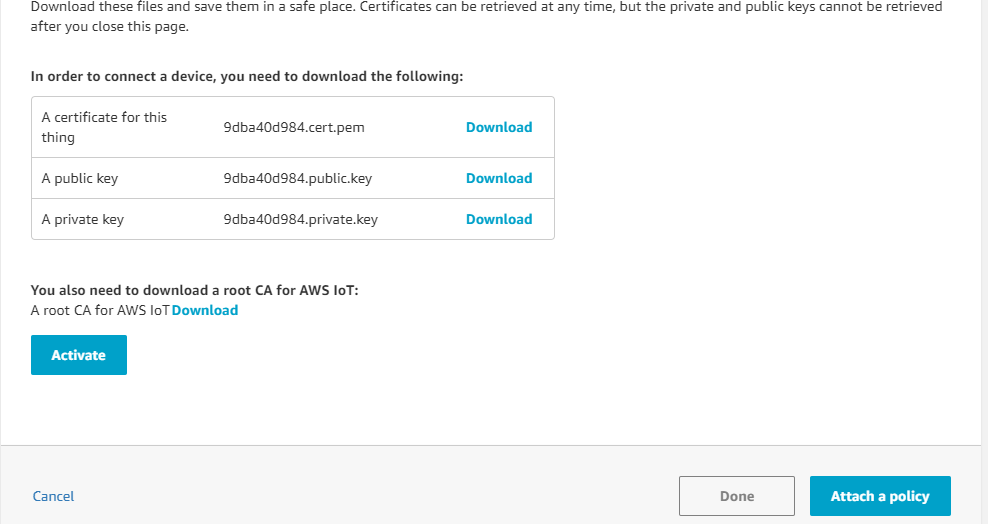Open Attach a policy
988x524 pixels.
click(x=879, y=496)
